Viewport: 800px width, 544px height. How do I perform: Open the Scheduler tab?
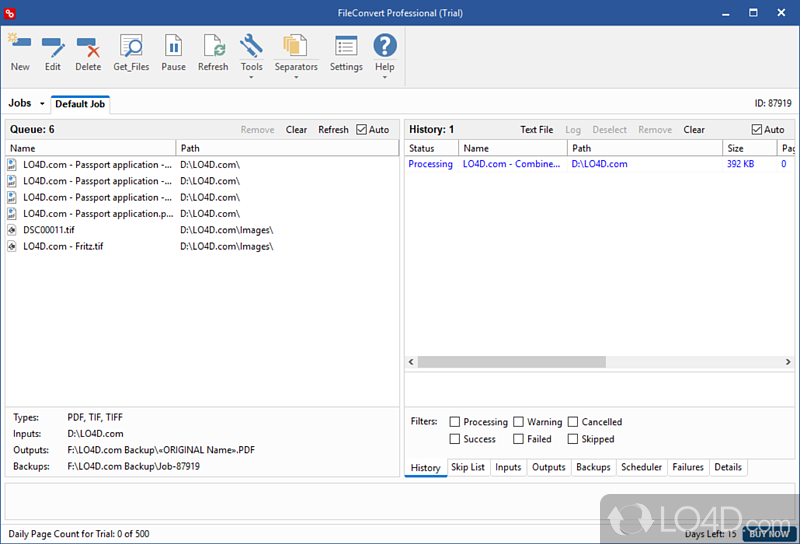[x=641, y=467]
